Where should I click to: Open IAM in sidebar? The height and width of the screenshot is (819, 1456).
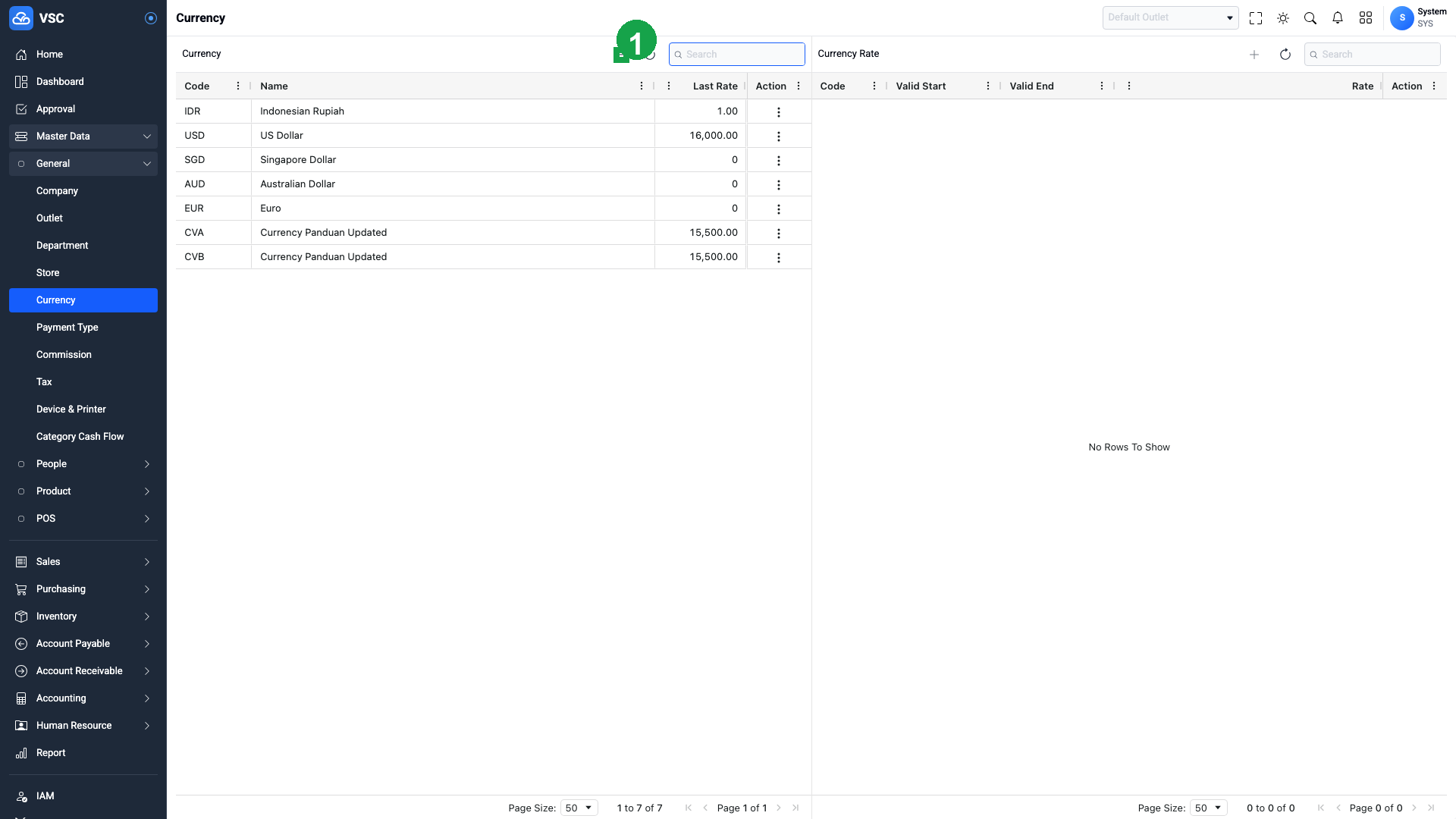point(83,796)
